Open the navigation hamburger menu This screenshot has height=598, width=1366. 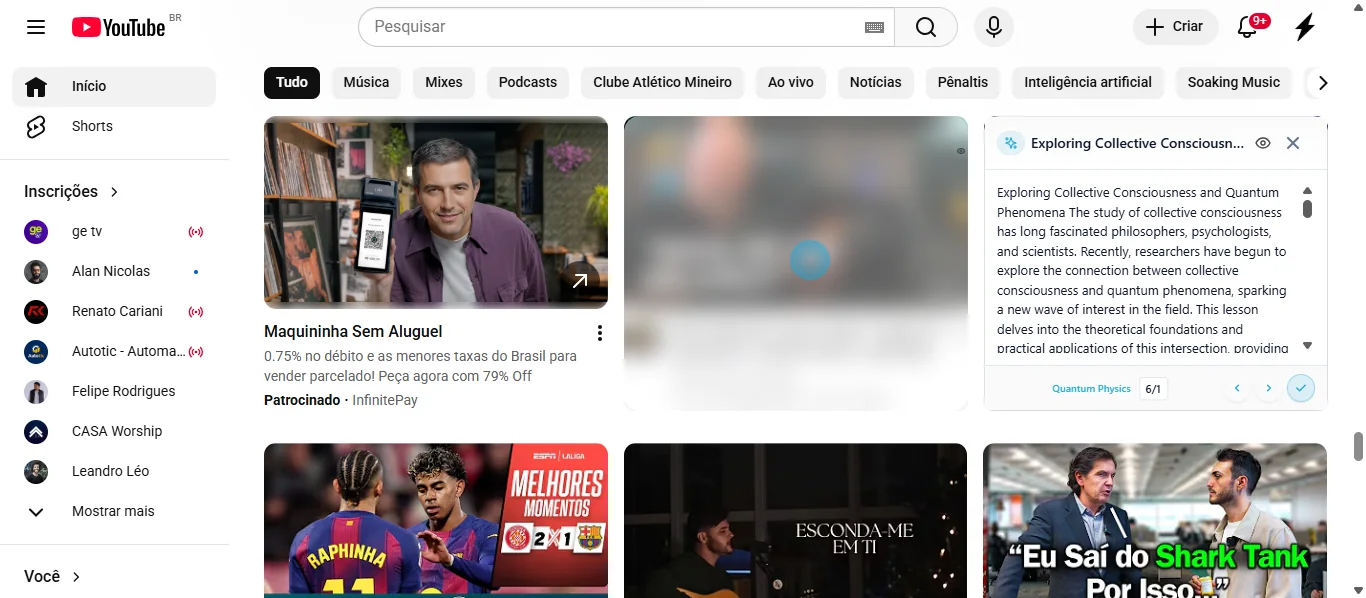[x=35, y=27]
